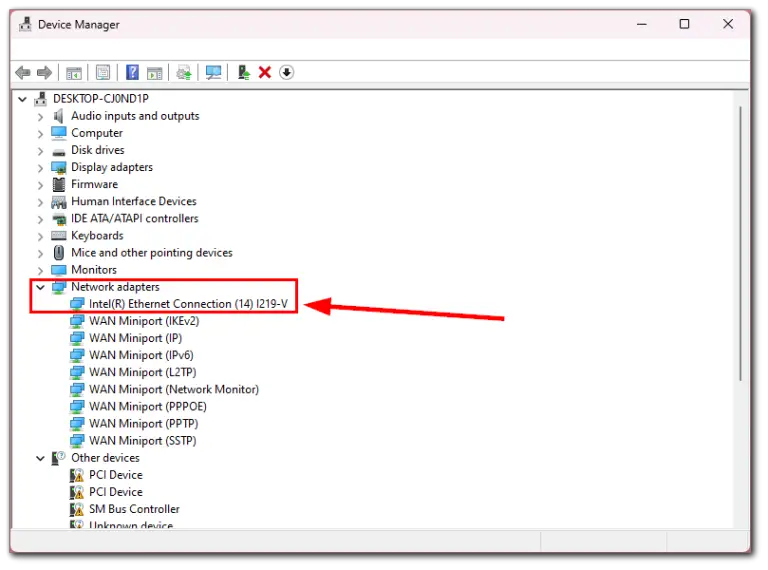This screenshot has width=768, height=570.
Task: Expand the Keyboards category
Action: point(40,237)
